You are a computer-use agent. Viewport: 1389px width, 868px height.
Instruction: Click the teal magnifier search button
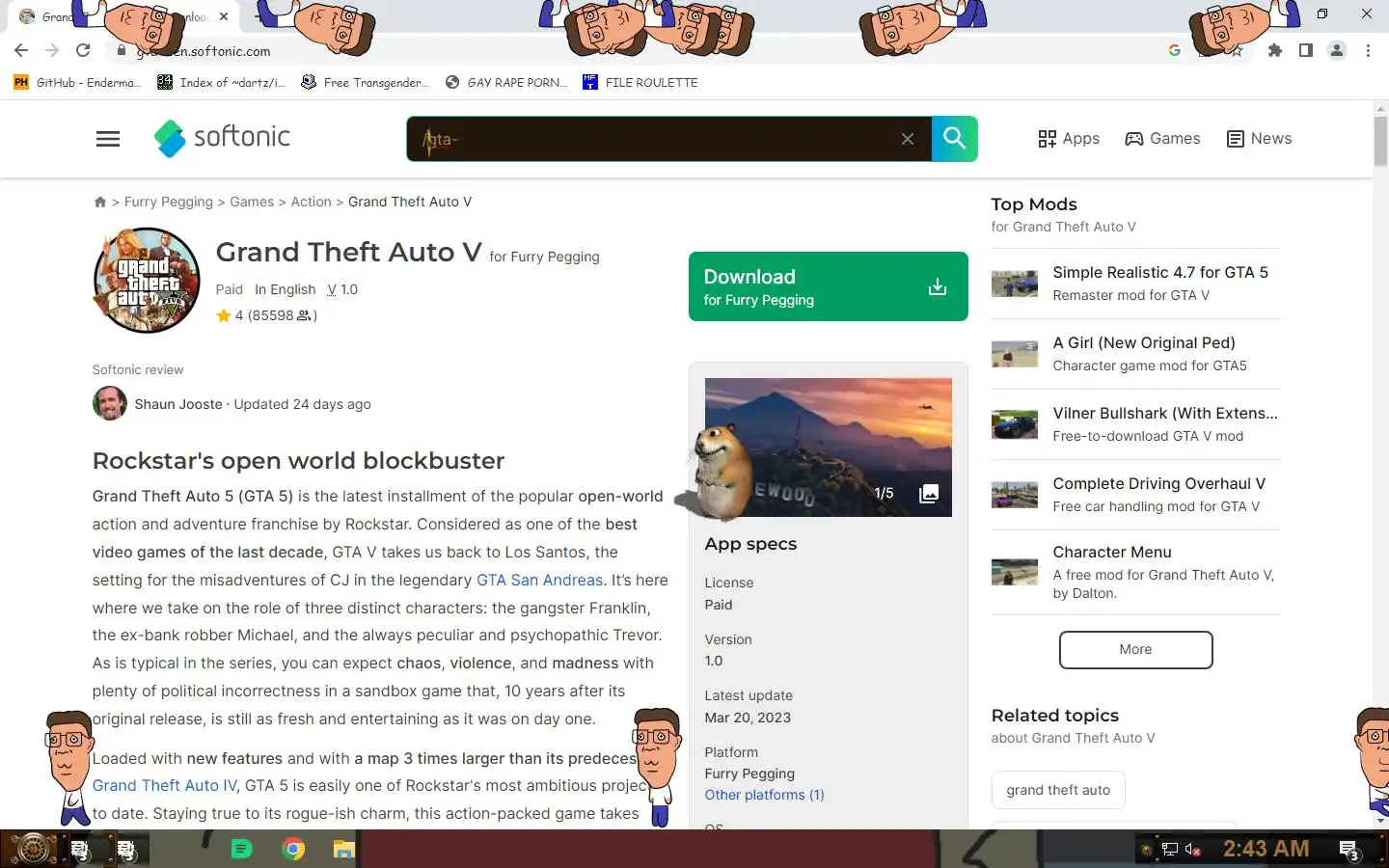click(954, 139)
